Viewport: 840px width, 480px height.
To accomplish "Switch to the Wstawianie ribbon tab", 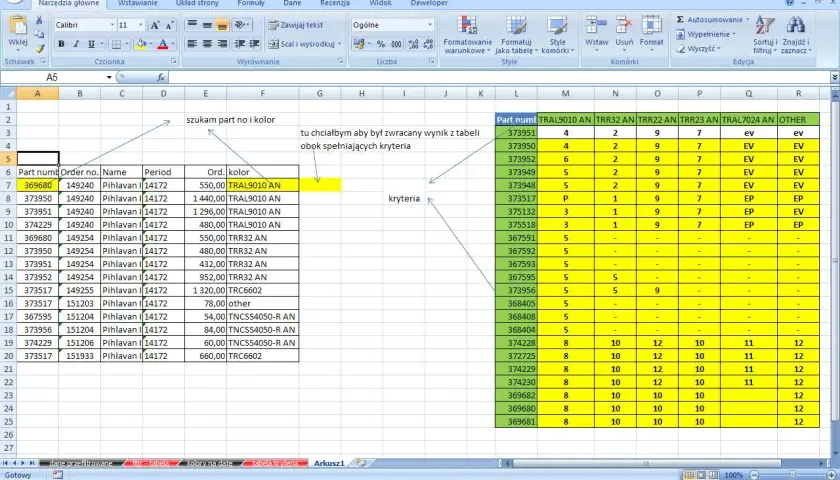I will coord(138,3).
